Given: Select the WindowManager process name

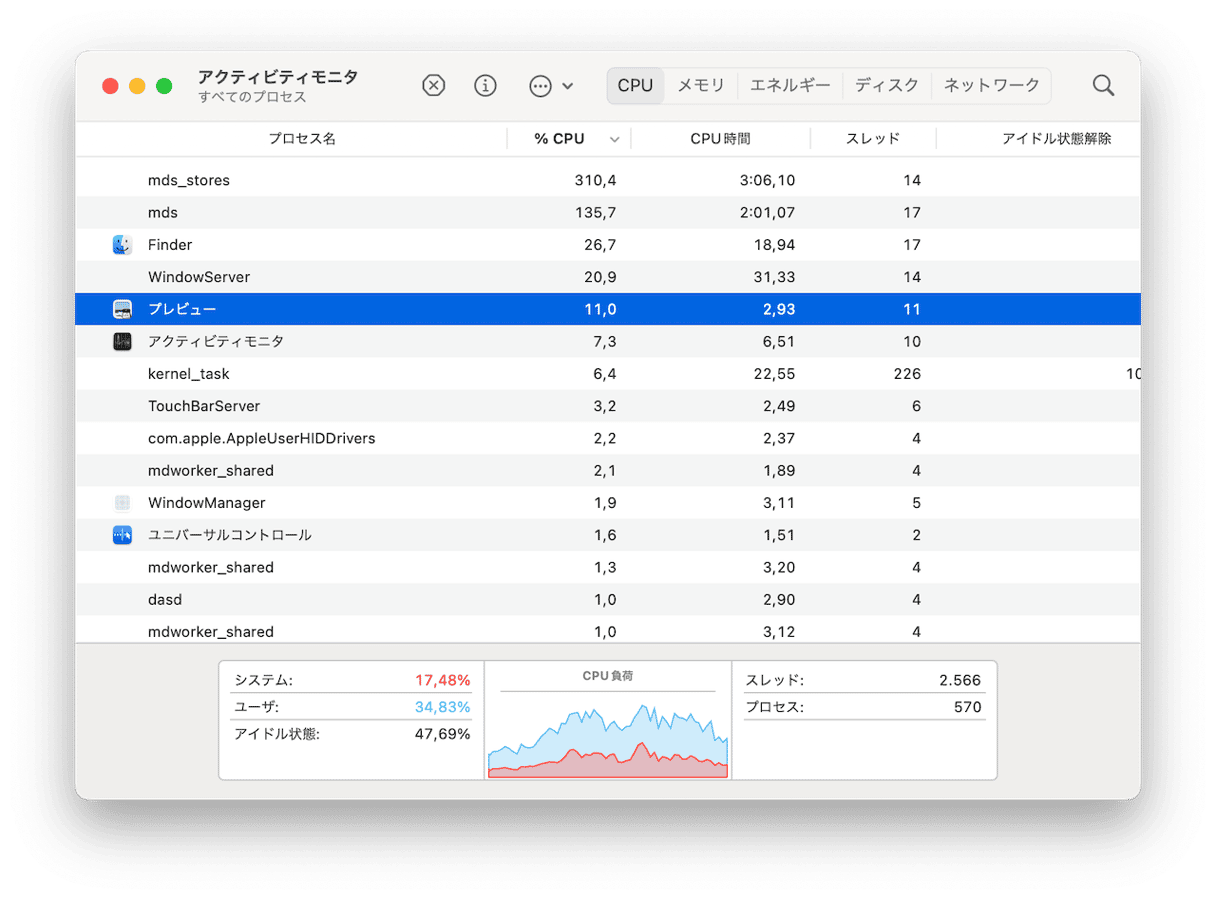Looking at the screenshot, I should (x=207, y=503).
